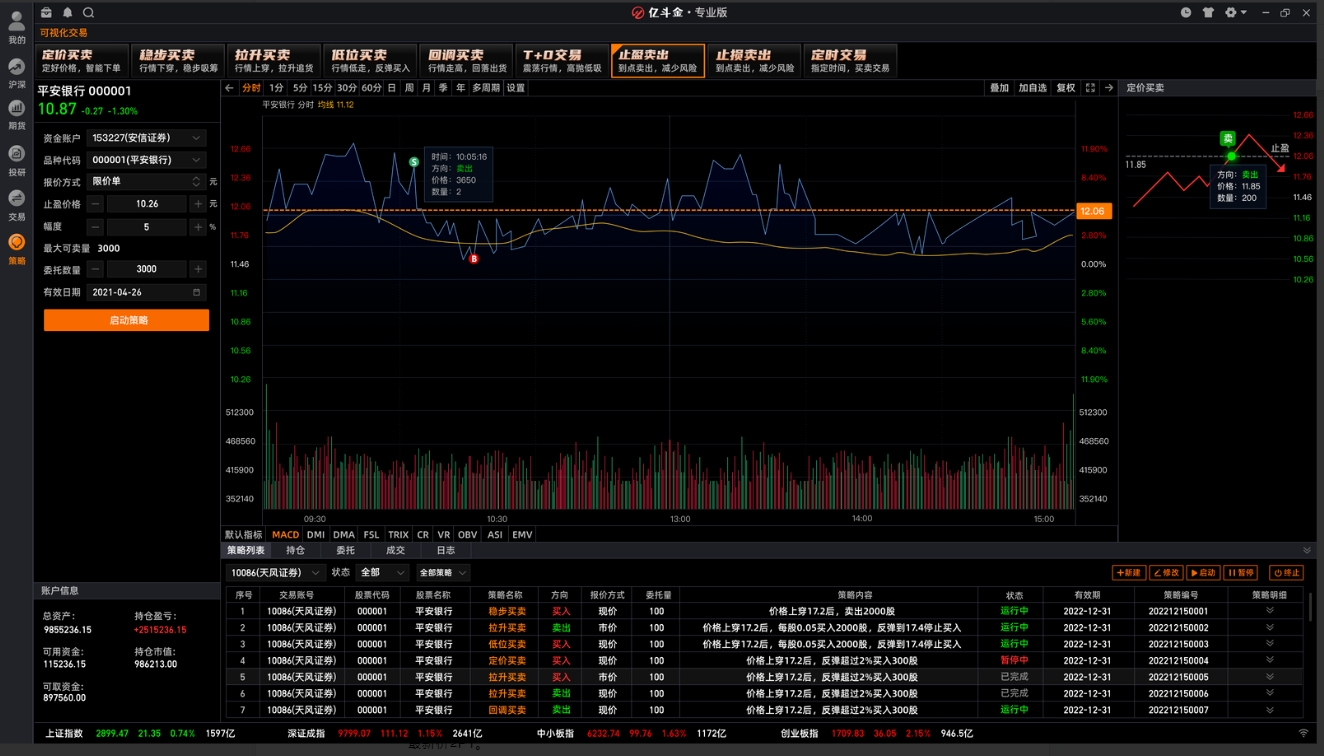
Task: Decrease 幅度 with minus stepper
Action: tap(95, 227)
